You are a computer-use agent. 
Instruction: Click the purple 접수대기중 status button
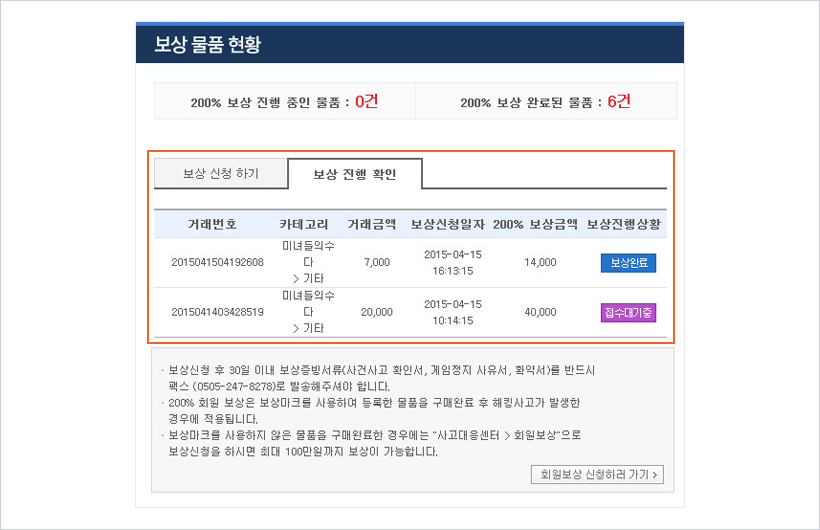[x=628, y=313]
